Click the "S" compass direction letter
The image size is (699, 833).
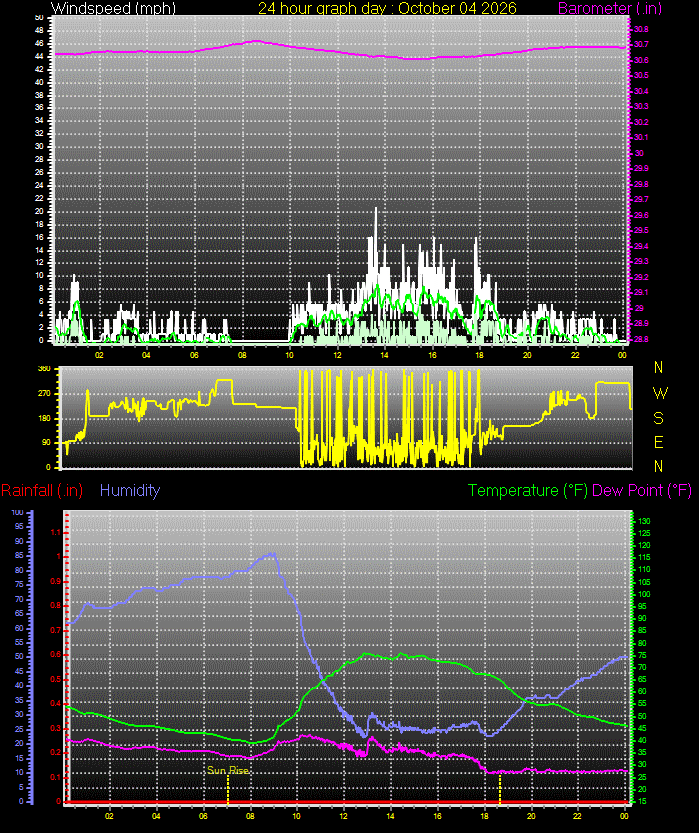pos(659,418)
